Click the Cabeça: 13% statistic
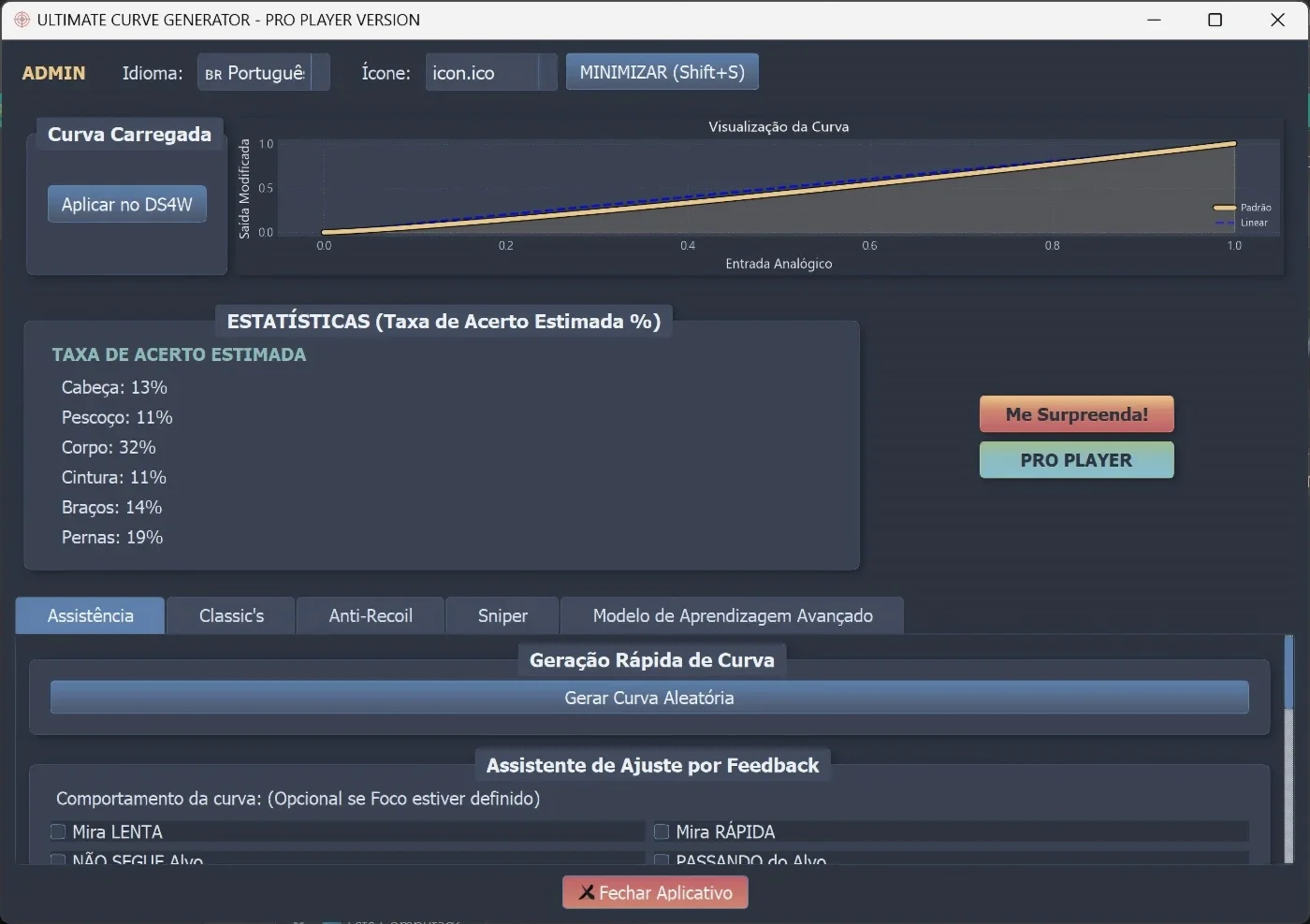Screen dimensions: 1310x924 pos(114,387)
